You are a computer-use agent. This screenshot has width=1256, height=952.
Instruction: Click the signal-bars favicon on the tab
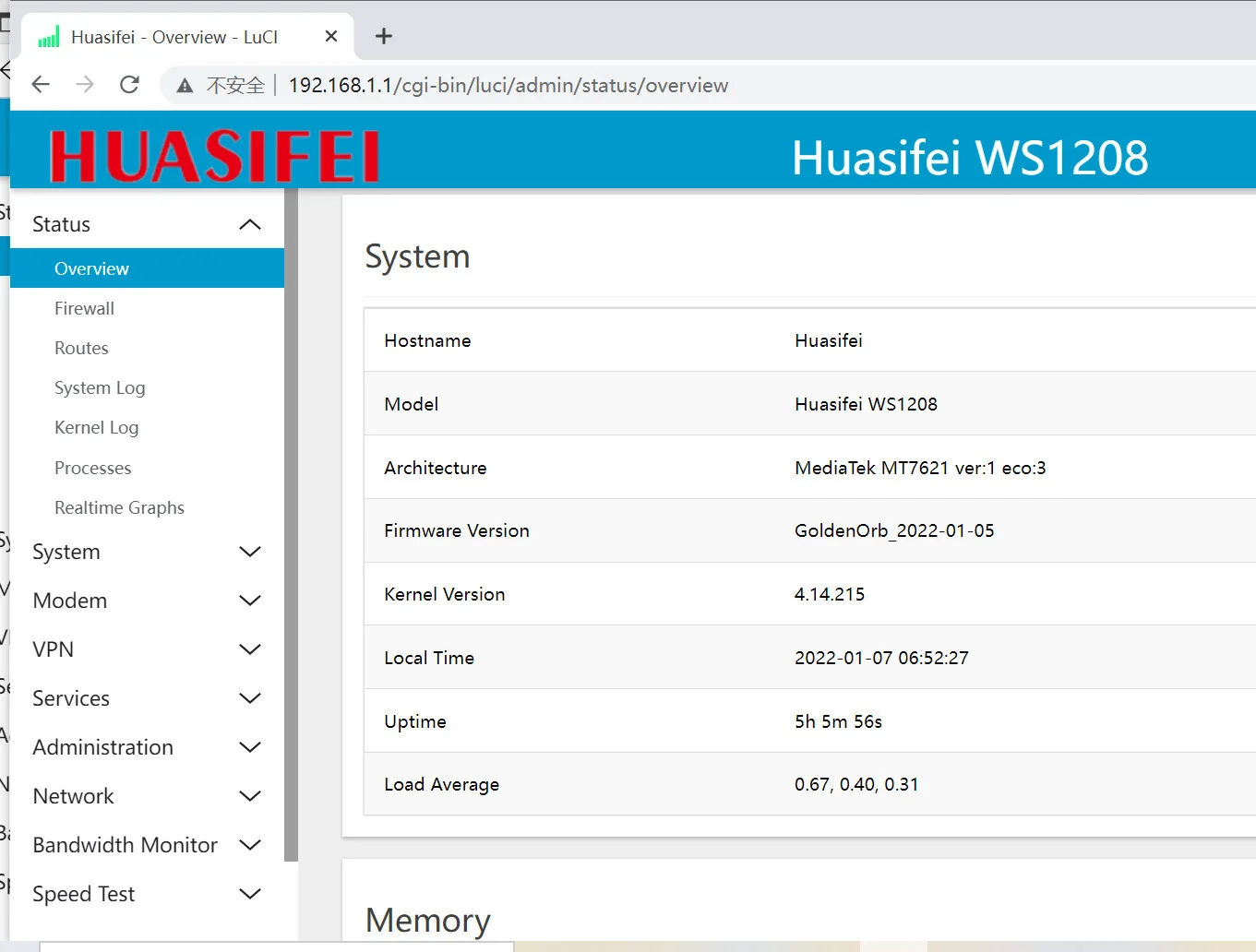tap(49, 37)
